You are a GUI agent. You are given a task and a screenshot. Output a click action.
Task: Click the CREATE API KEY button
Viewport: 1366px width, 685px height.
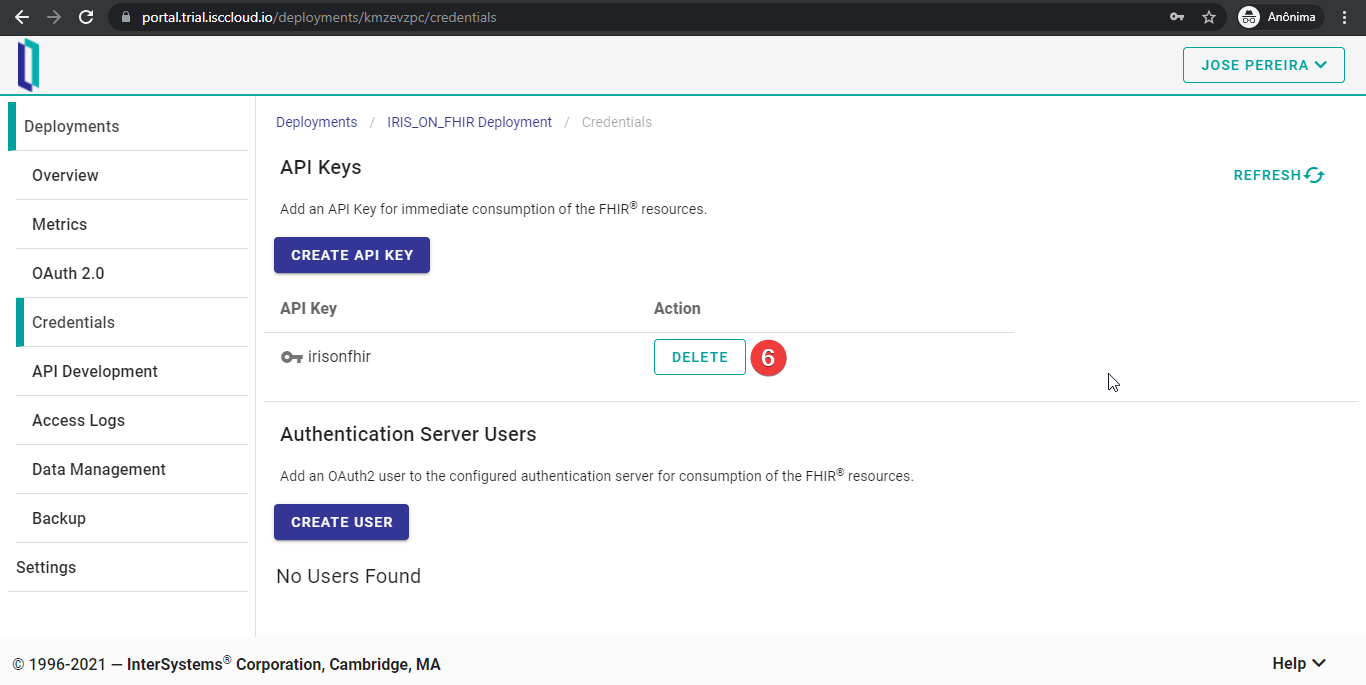(x=352, y=255)
